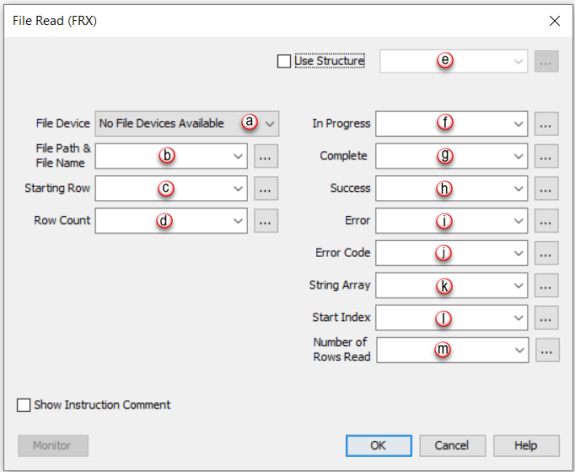Browse tags for String Array
This screenshot has width=575, height=472.
click(546, 285)
